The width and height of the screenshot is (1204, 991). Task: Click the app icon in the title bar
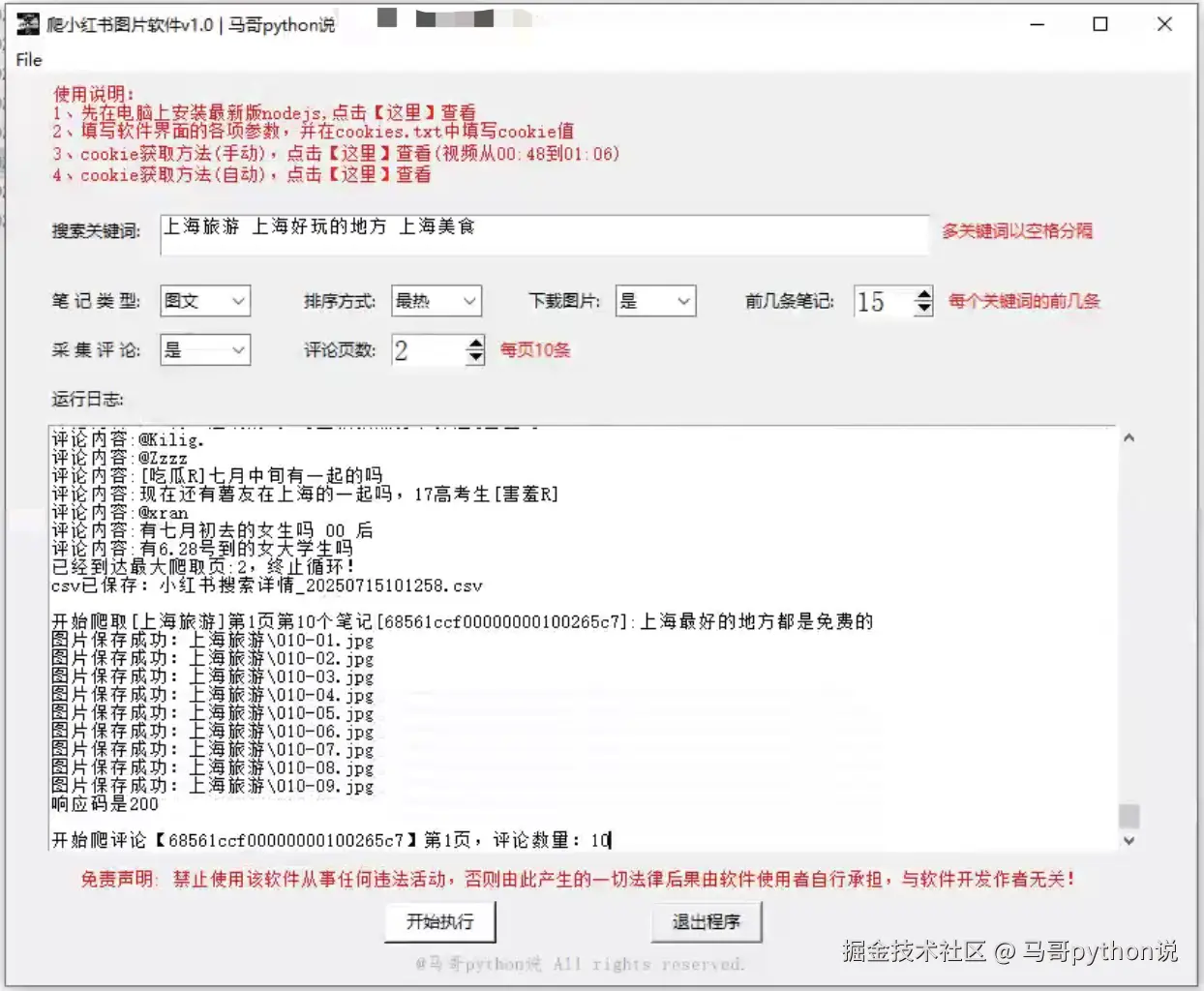coord(27,24)
